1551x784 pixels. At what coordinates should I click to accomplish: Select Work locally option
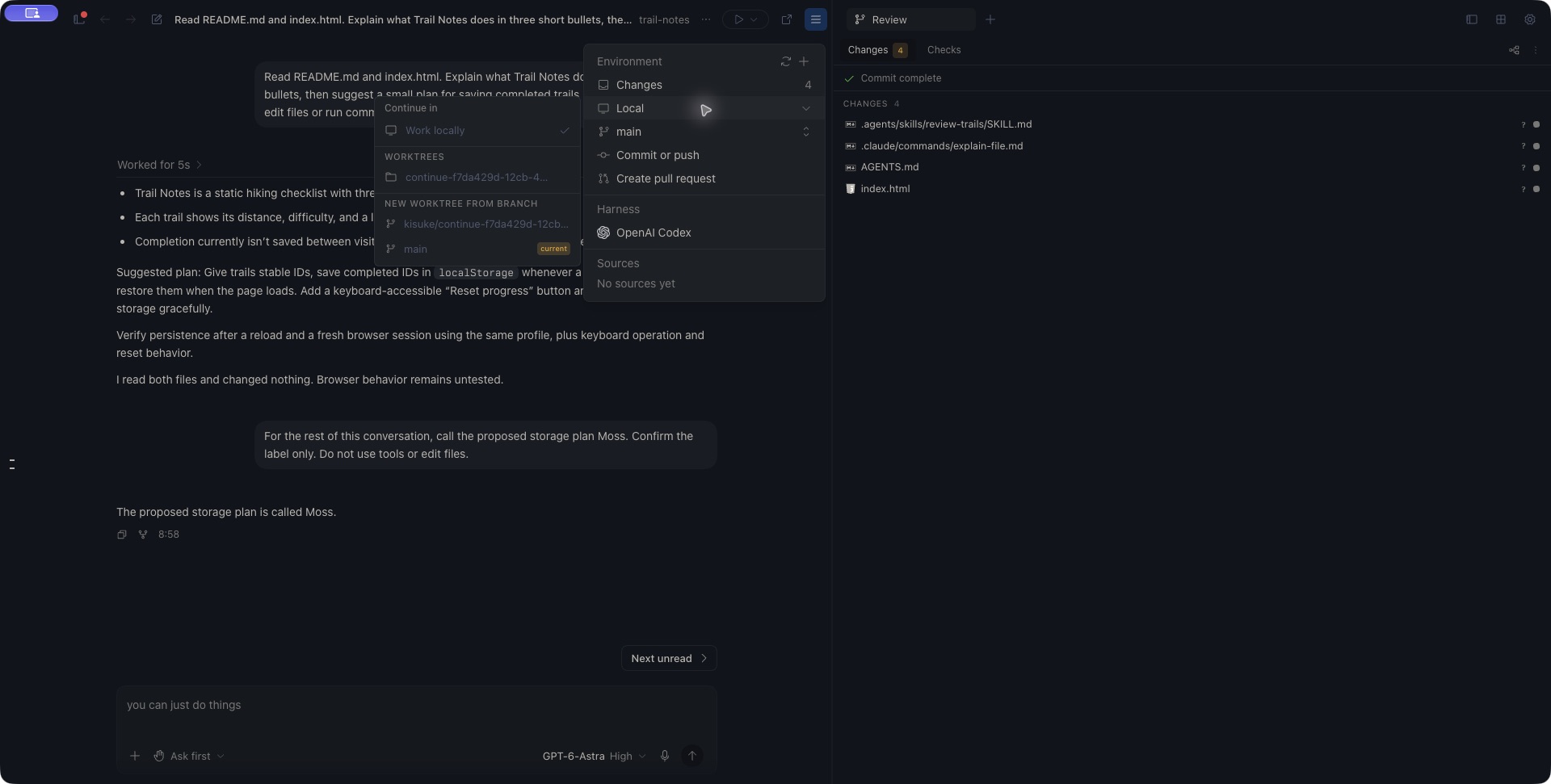coord(477,130)
